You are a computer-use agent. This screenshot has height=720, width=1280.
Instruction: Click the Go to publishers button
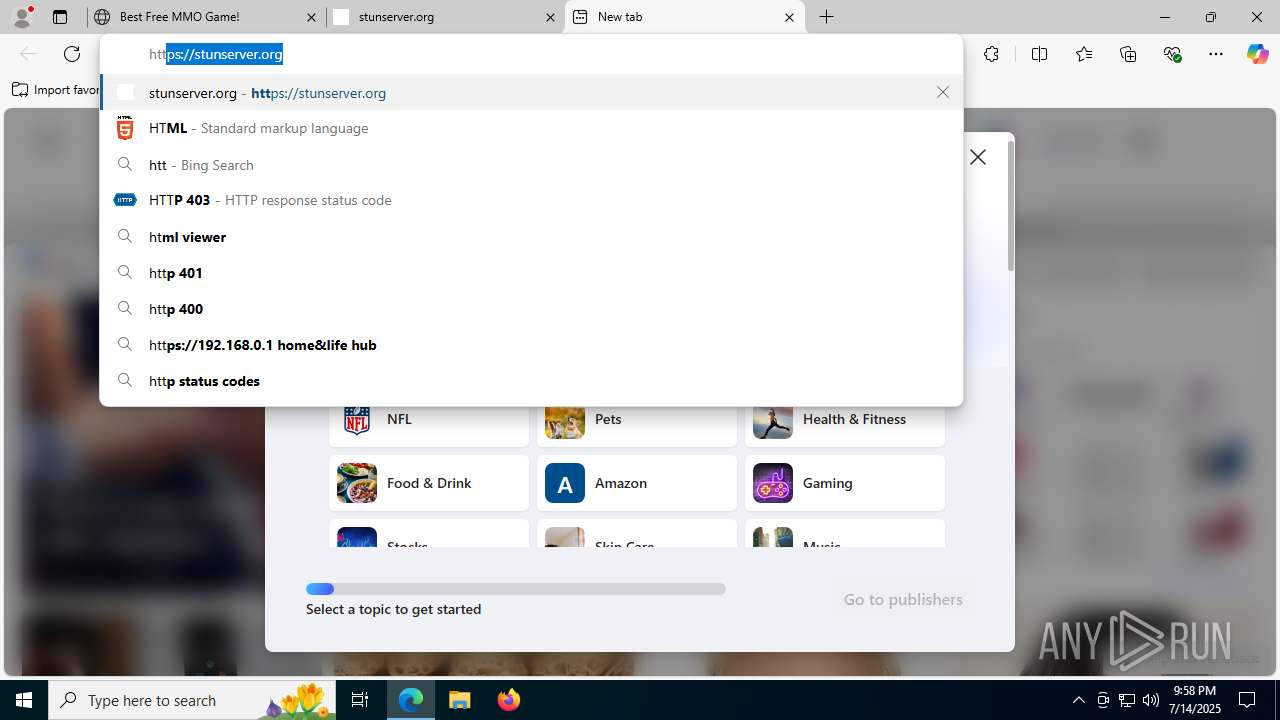(x=903, y=599)
